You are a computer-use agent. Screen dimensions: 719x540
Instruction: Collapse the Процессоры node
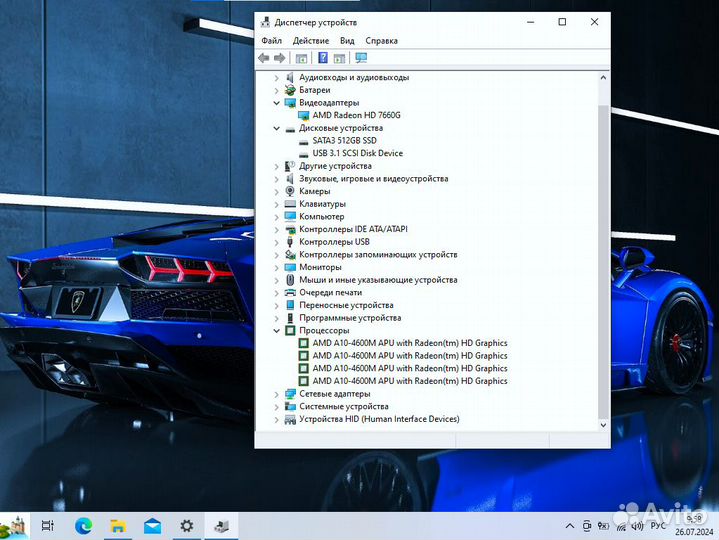(x=277, y=331)
